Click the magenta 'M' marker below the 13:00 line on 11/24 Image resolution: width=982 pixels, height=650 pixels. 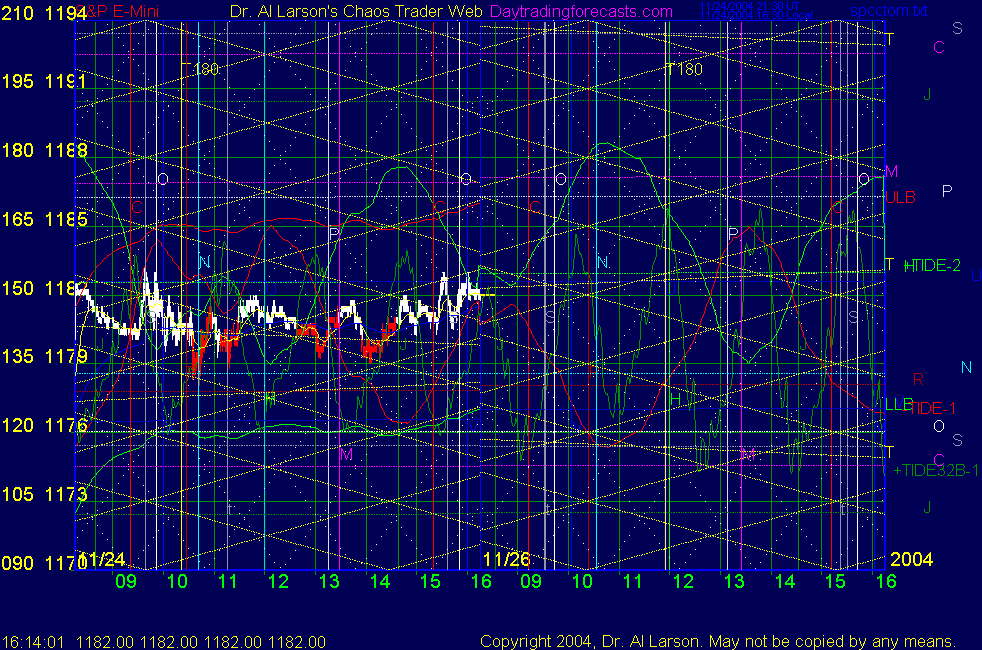346,454
